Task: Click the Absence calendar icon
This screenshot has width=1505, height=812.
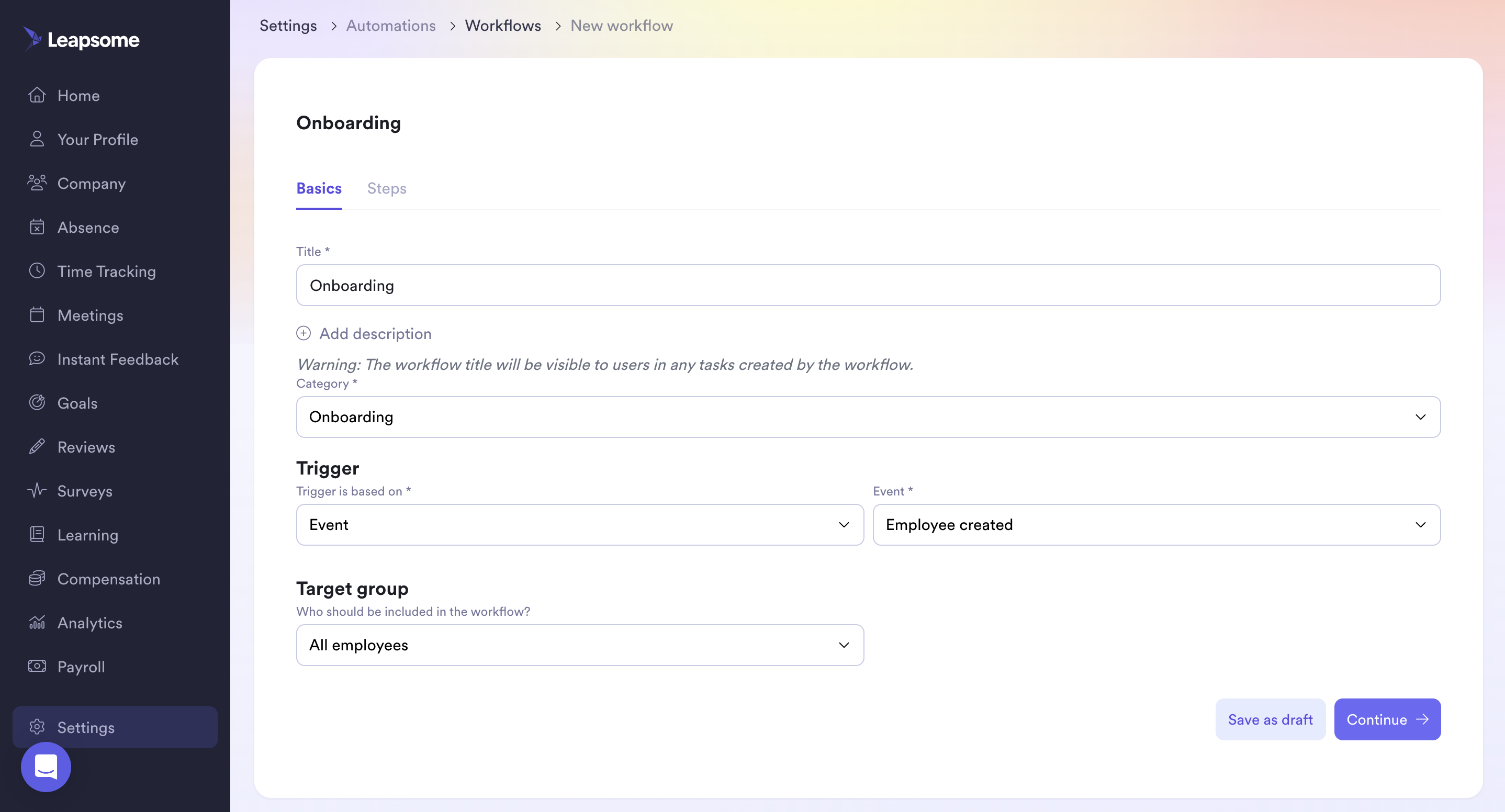Action: [37, 227]
